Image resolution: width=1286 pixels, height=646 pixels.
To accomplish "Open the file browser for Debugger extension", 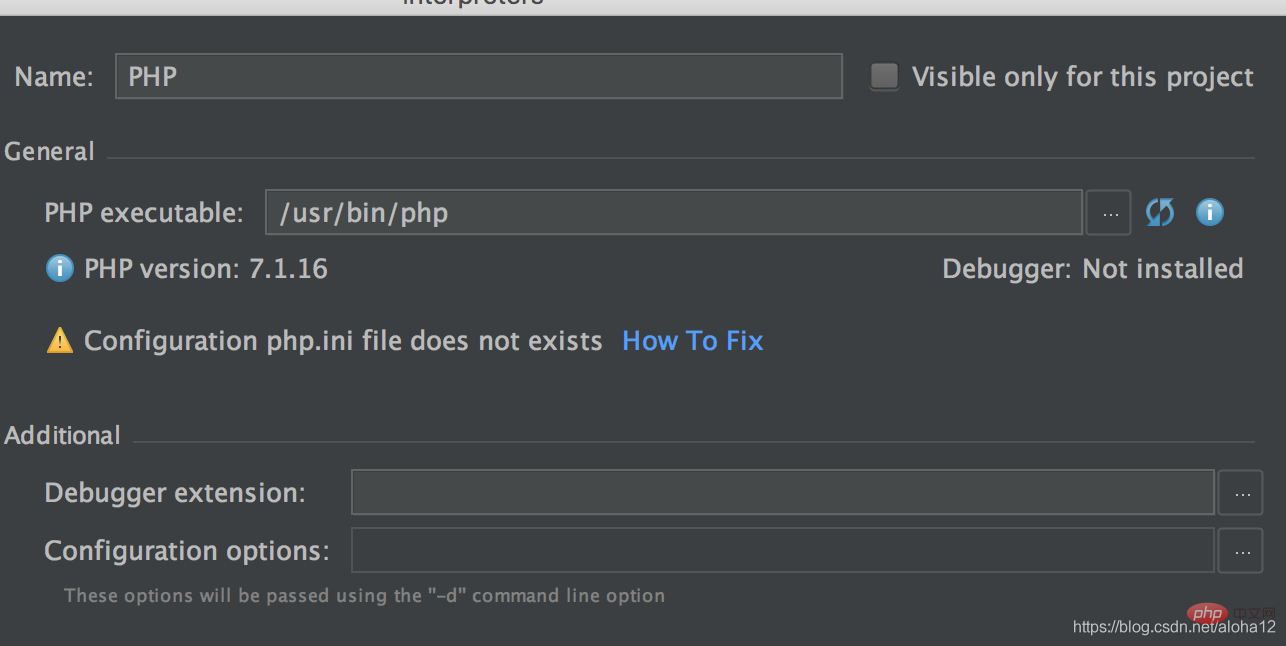I will [1241, 492].
